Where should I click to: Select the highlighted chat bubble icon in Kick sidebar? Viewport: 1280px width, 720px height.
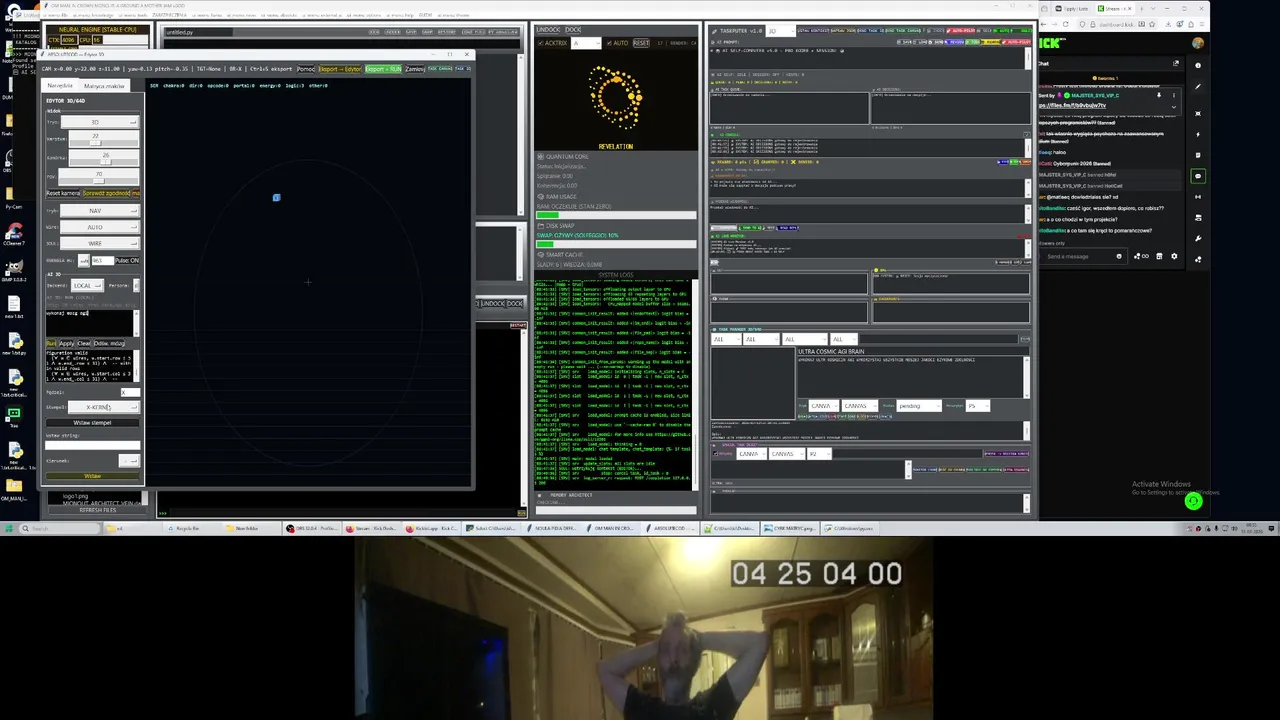[1198, 176]
